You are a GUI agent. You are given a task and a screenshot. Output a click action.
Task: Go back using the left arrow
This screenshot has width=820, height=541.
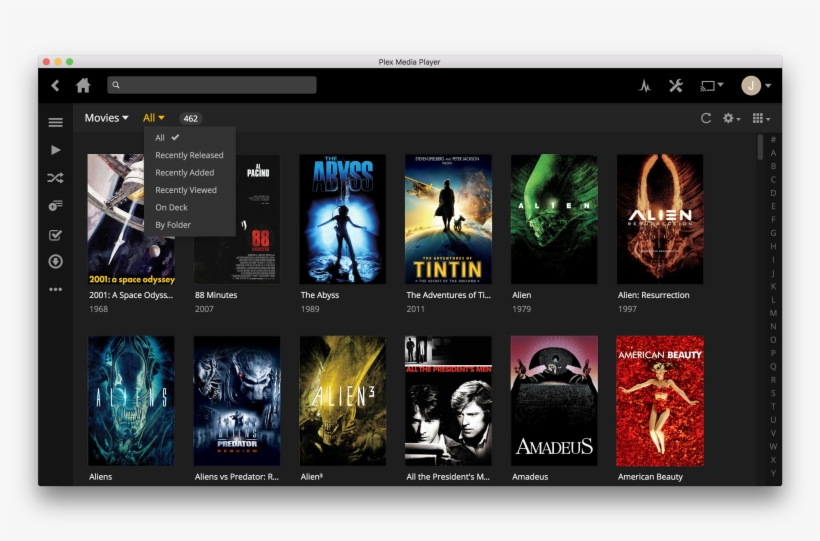(55, 86)
